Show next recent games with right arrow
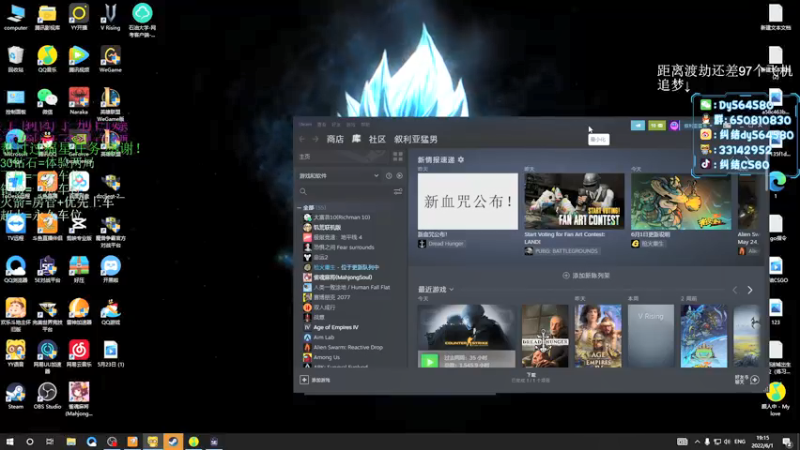800x450 pixels. coord(750,290)
